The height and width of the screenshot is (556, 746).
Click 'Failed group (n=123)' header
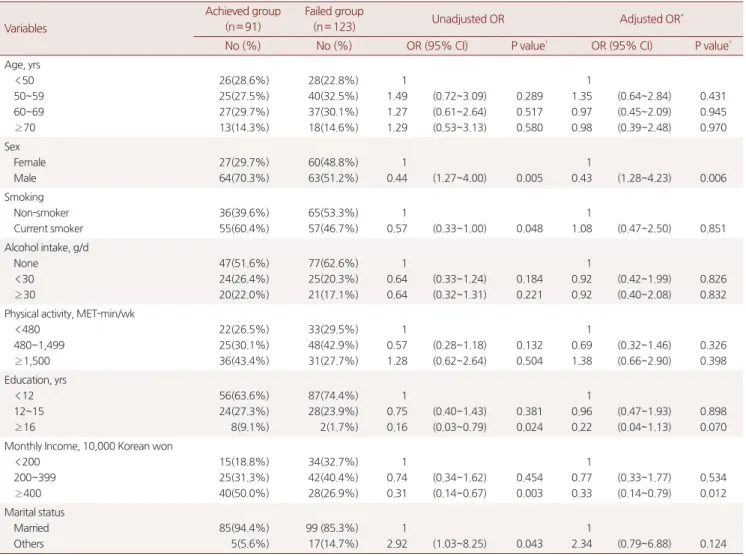(334, 19)
